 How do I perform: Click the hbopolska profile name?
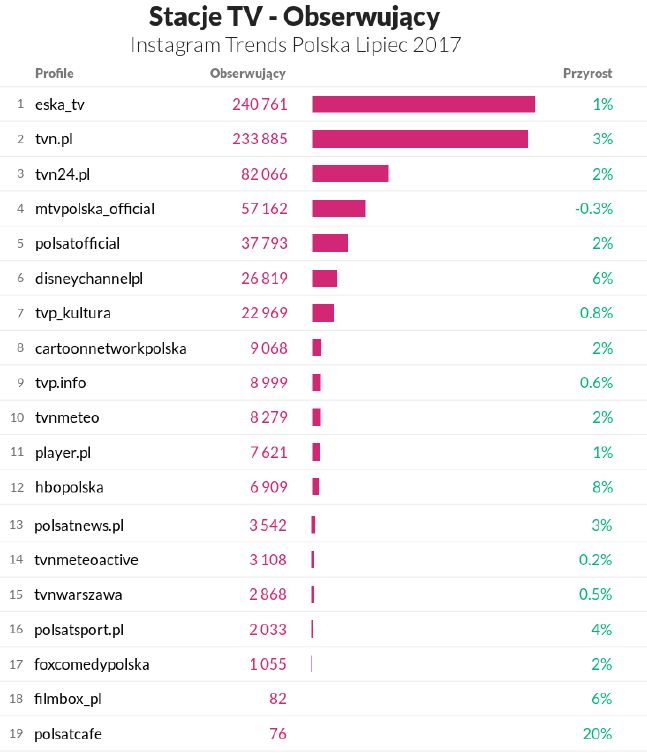click(x=69, y=487)
